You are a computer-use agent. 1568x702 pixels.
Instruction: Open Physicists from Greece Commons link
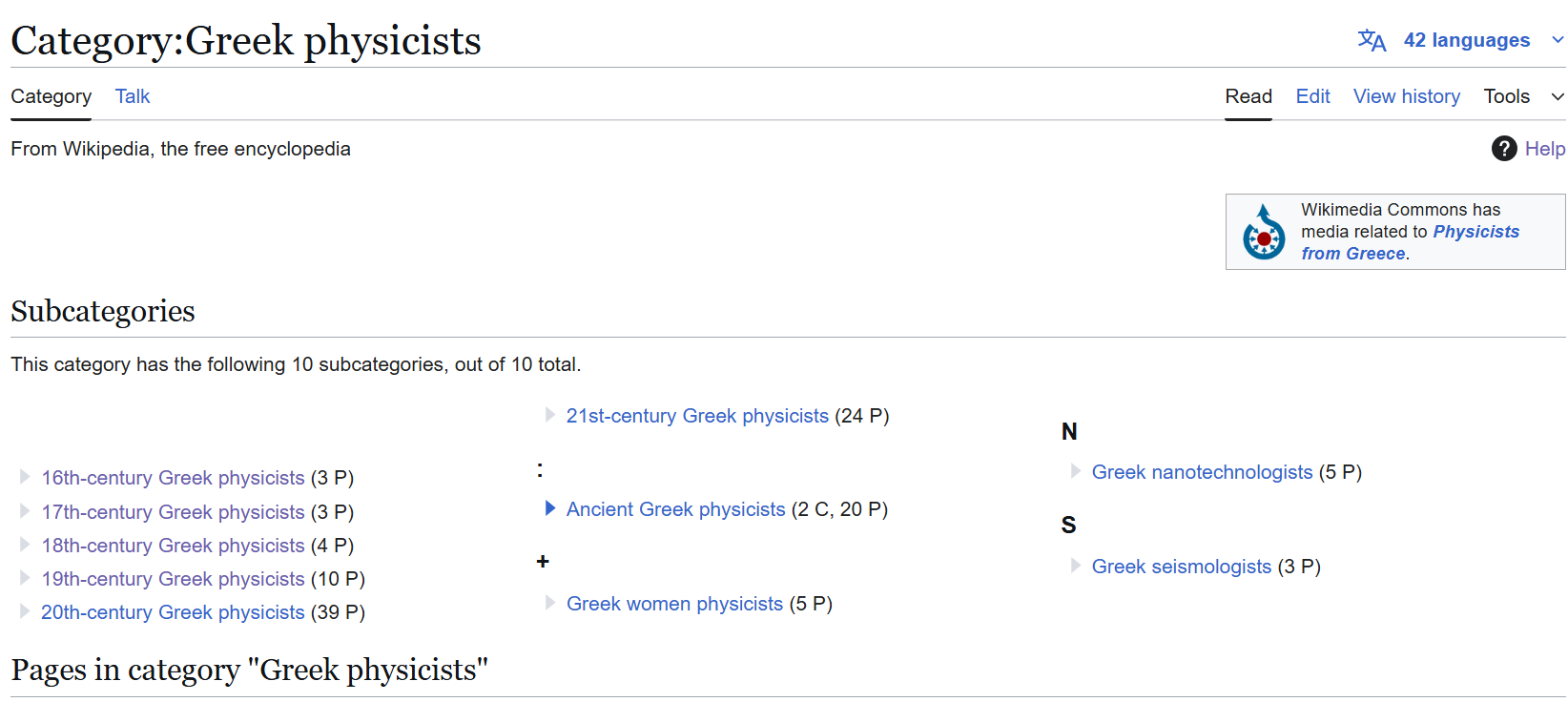pyautogui.click(x=1411, y=242)
